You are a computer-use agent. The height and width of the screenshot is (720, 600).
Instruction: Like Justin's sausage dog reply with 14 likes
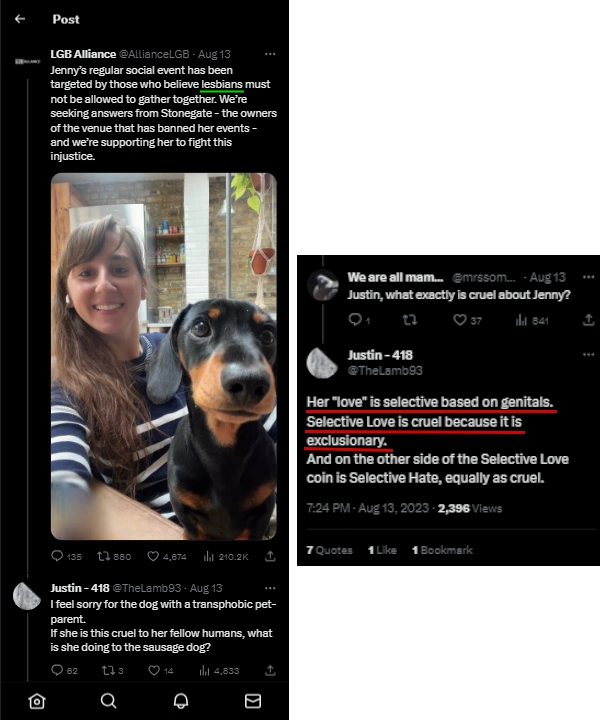[161, 670]
